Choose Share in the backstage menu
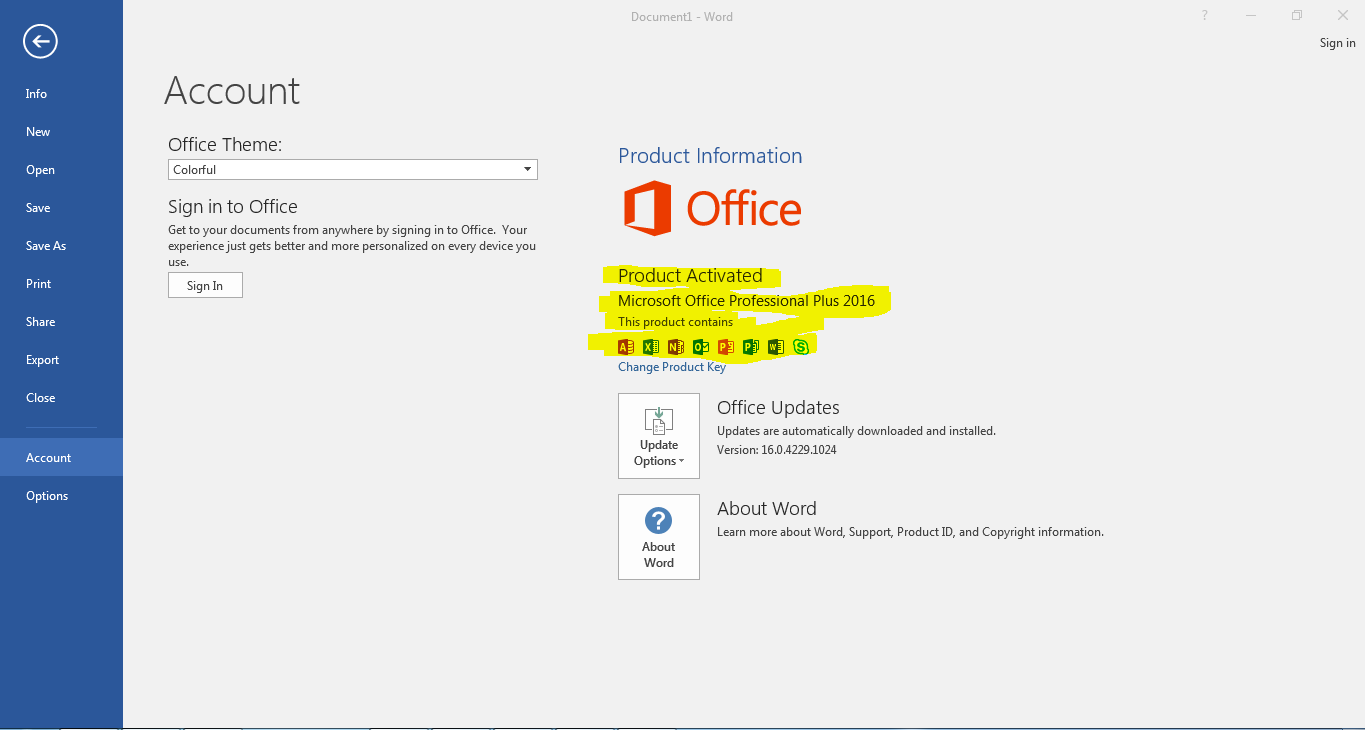Image resolution: width=1365 pixels, height=730 pixels. pyautogui.click(x=61, y=322)
